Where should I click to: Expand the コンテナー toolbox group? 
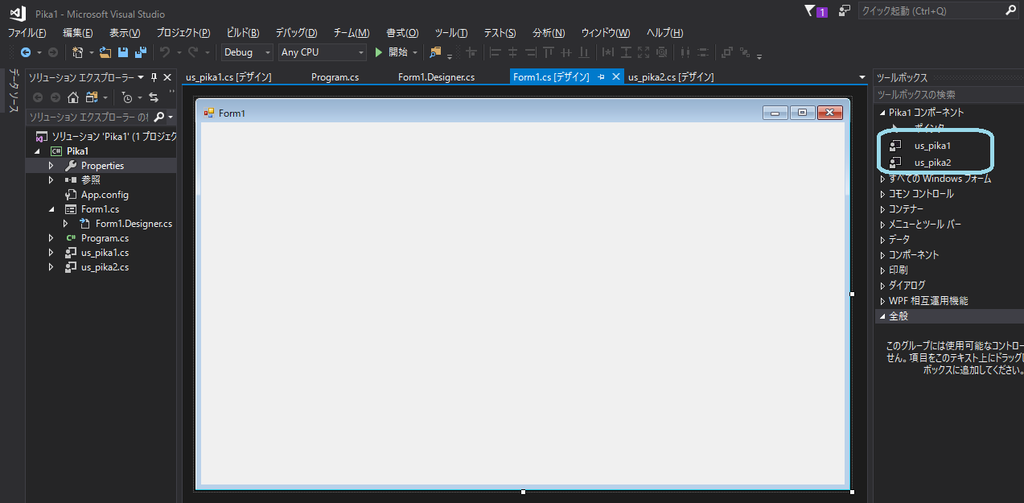[883, 209]
